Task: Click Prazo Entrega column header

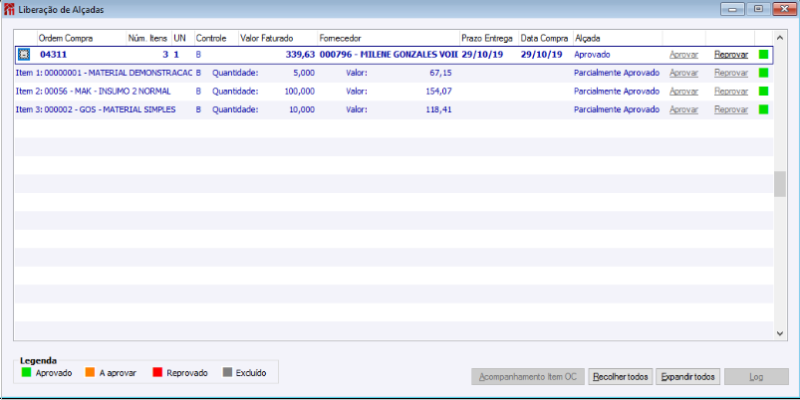Action: pos(489,38)
